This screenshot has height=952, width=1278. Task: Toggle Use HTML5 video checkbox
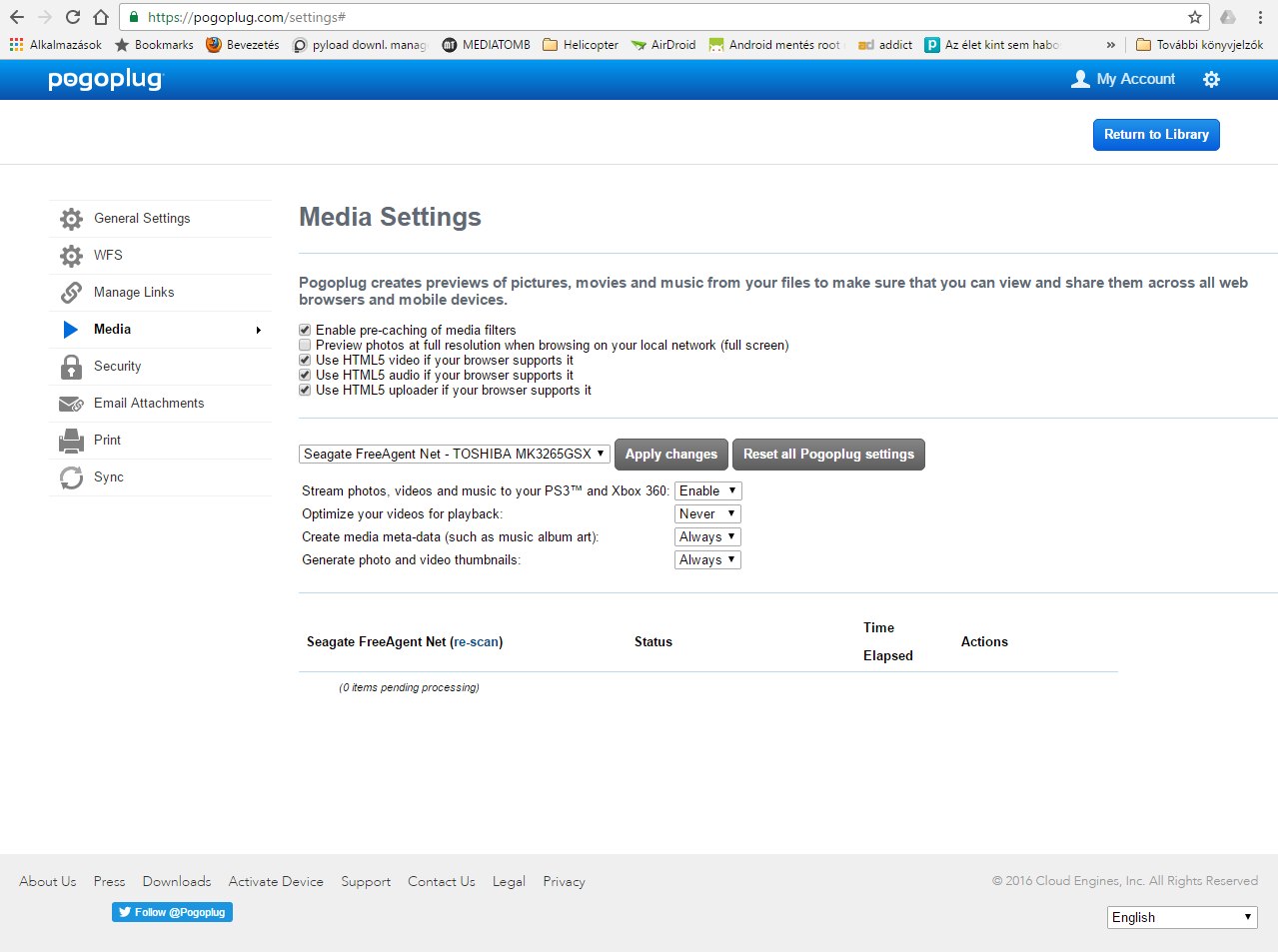coord(305,360)
